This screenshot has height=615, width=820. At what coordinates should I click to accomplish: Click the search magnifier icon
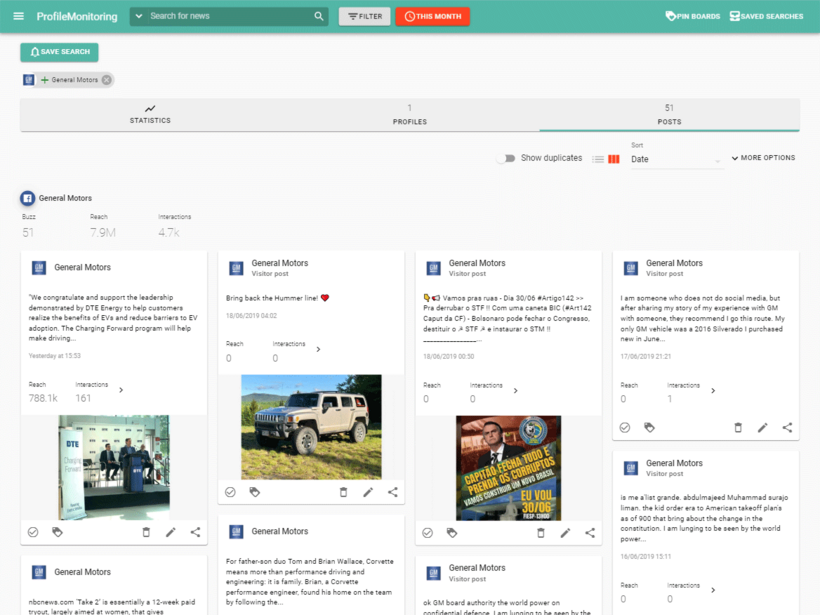[318, 16]
